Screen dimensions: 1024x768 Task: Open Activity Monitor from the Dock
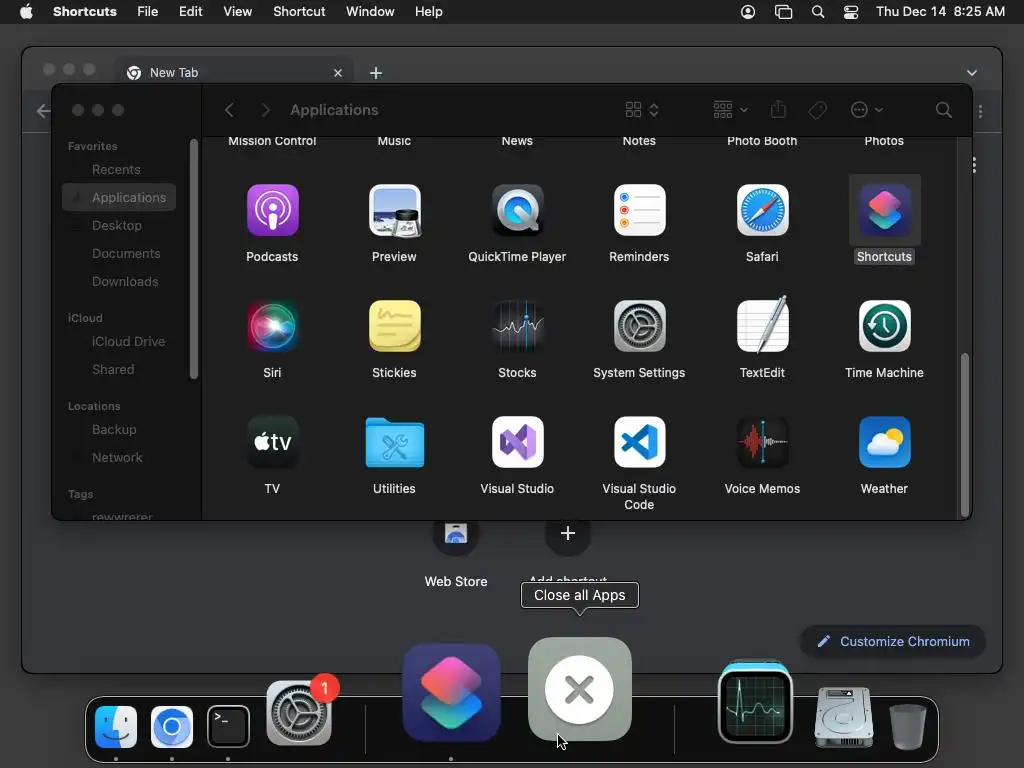755,703
